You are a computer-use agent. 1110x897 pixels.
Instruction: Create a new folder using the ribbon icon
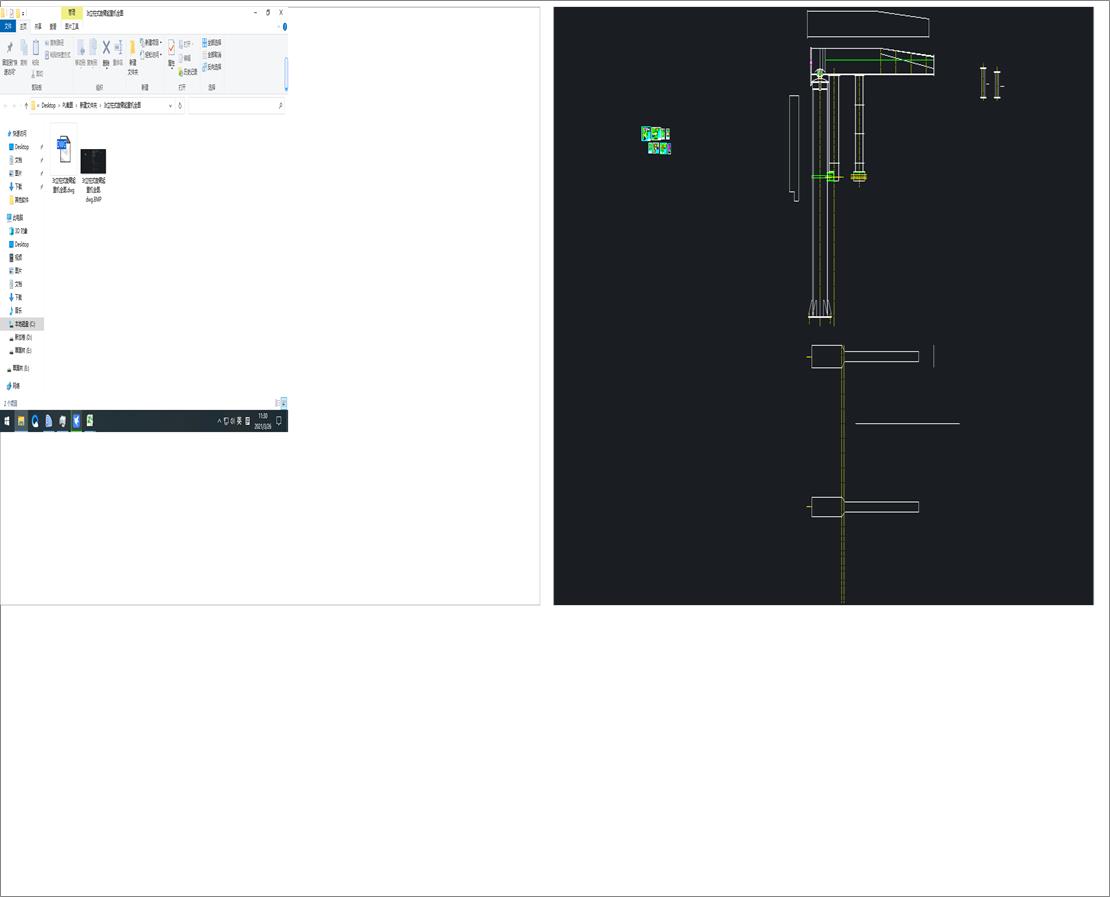tap(132, 48)
